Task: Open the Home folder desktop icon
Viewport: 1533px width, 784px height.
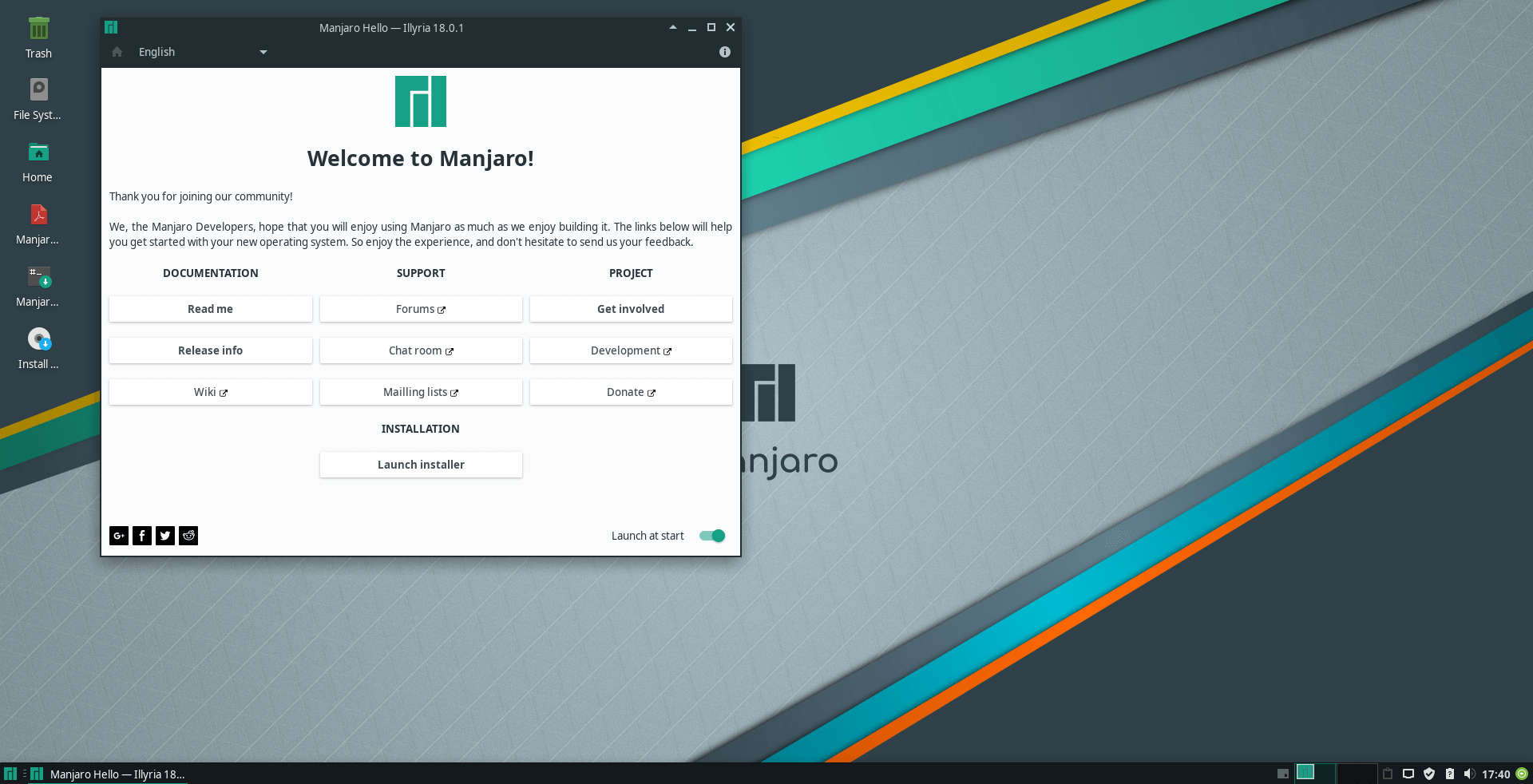Action: tap(38, 161)
